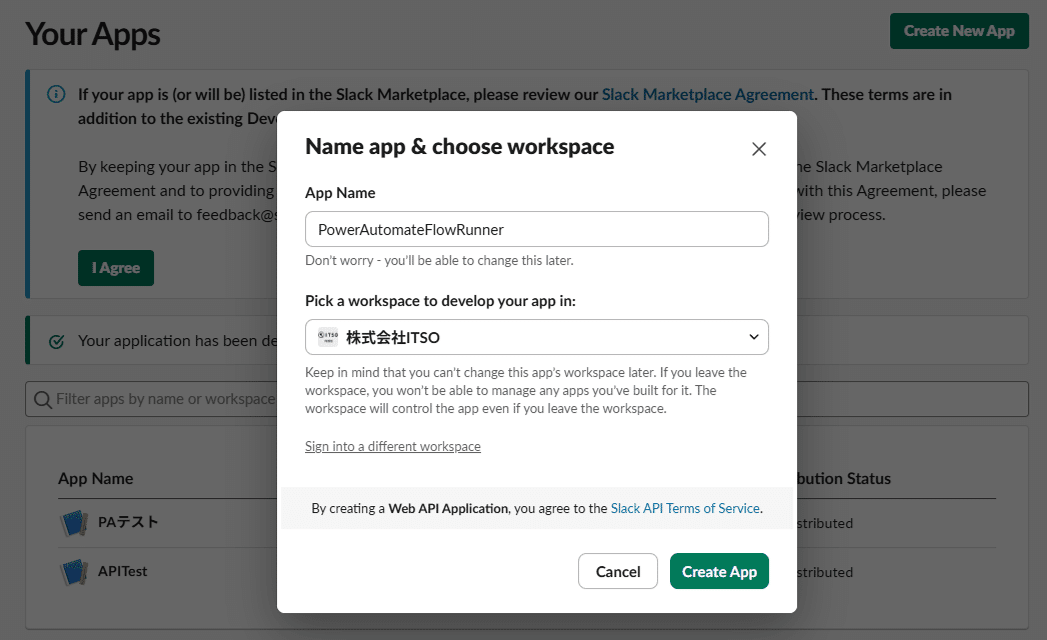Click the App Name column header in the table
The width and height of the screenshot is (1047, 640).
[95, 478]
